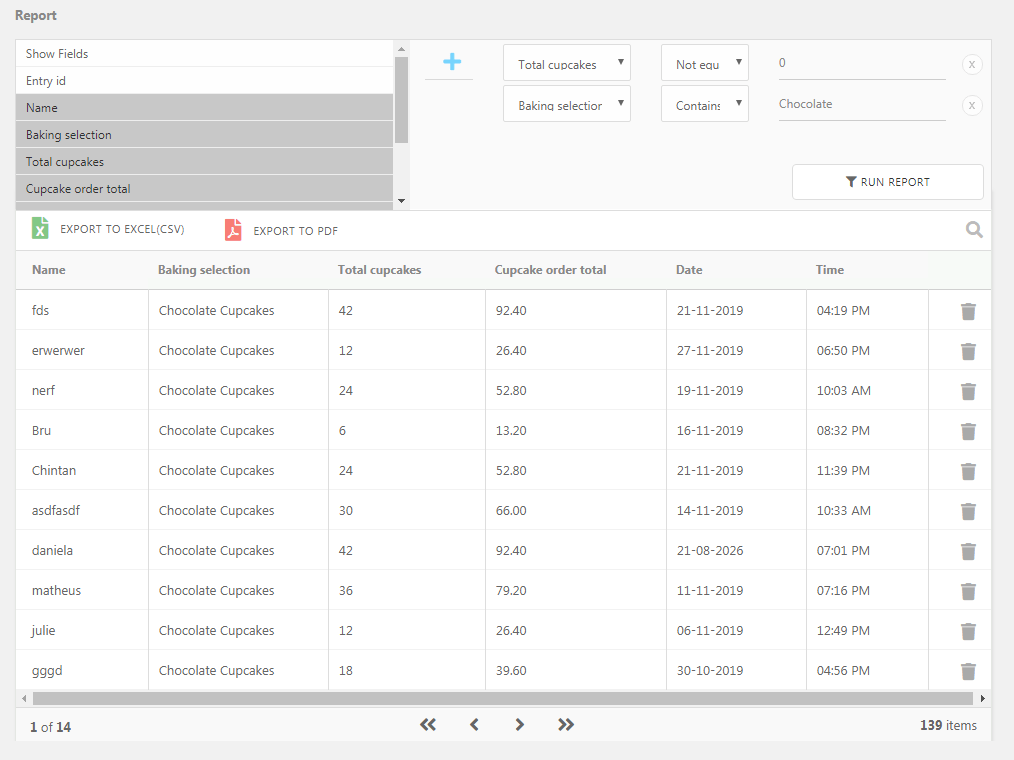This screenshot has height=760, width=1014.
Task: Go to the next page
Action: tap(519, 724)
